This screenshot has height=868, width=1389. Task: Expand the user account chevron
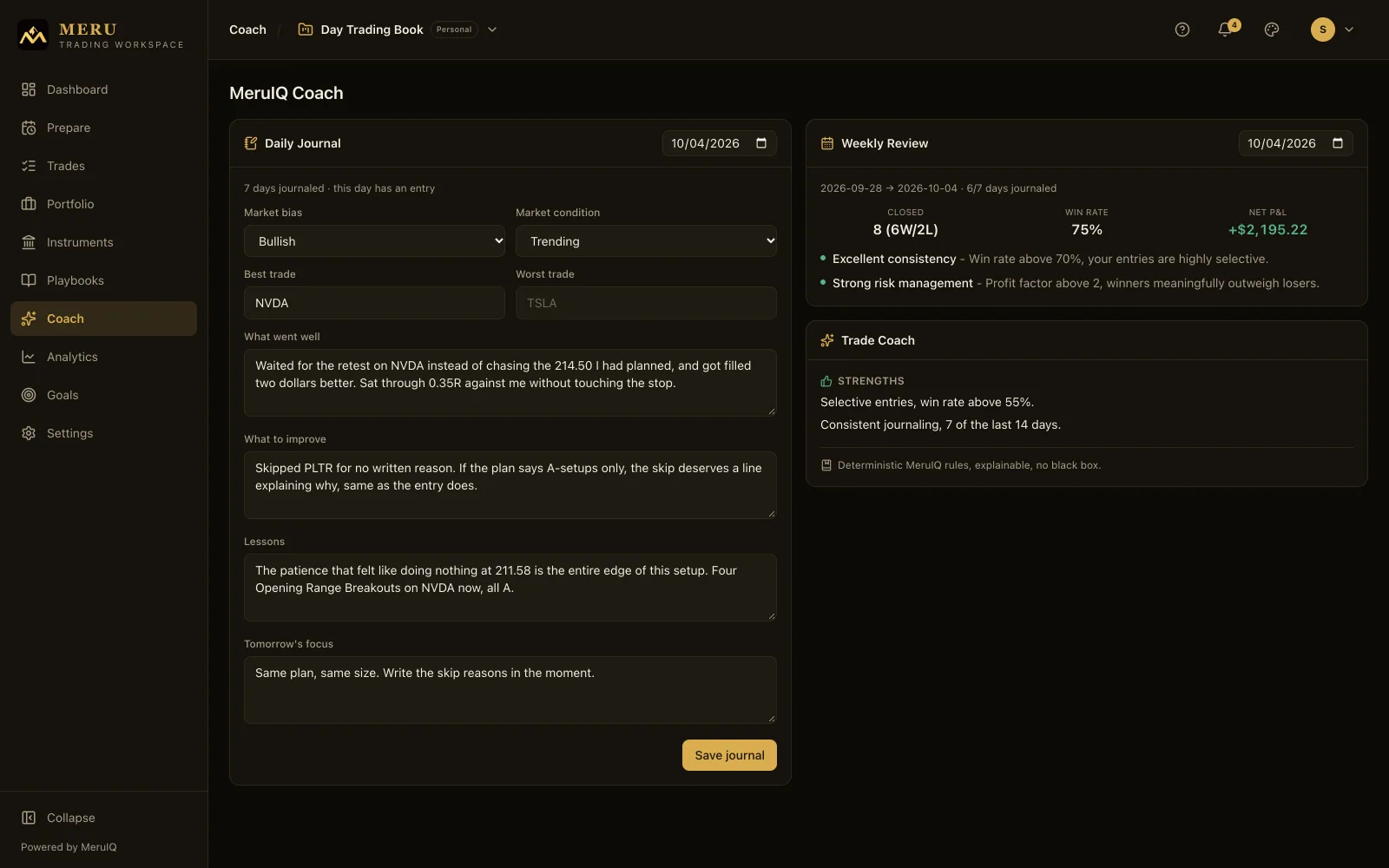tap(1349, 30)
